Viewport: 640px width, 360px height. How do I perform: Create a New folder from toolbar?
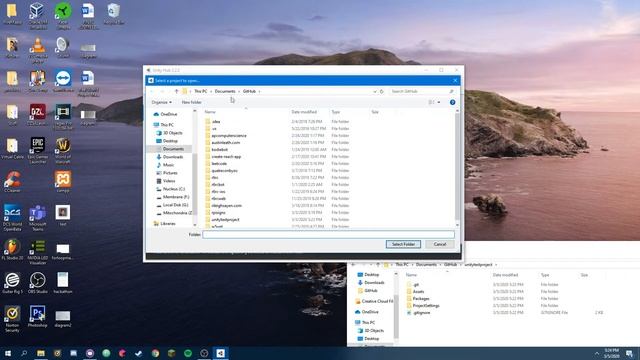pos(191,102)
